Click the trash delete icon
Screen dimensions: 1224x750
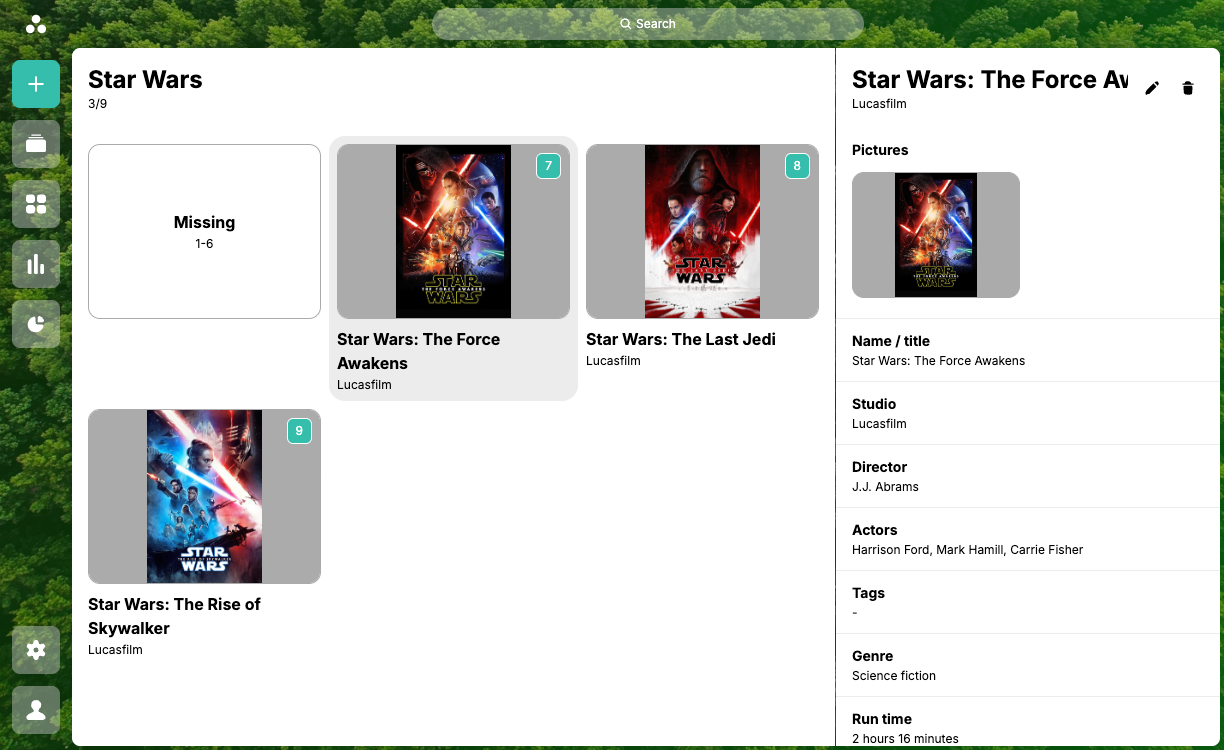(1188, 88)
